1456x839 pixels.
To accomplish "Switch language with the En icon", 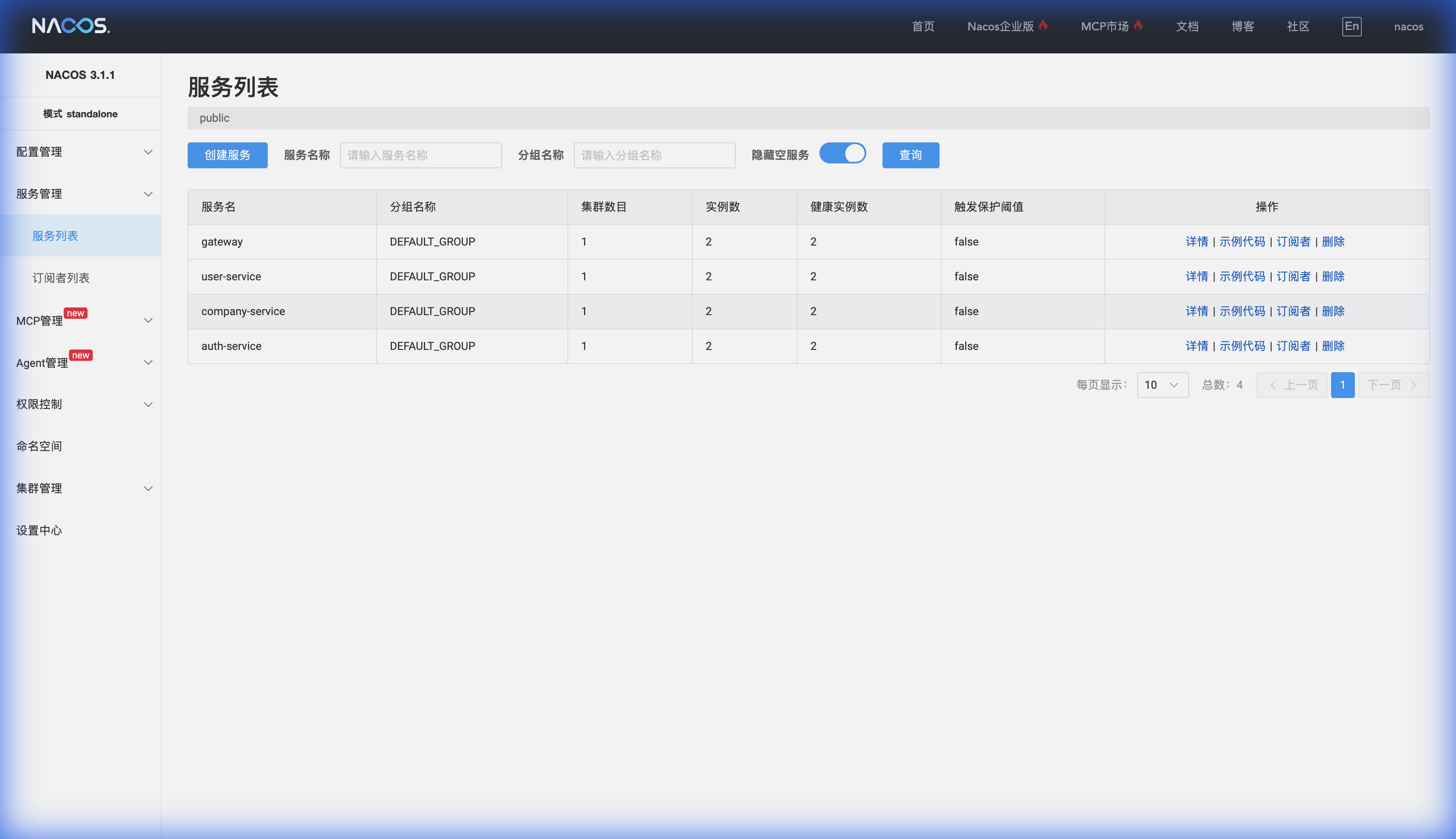I will tap(1351, 27).
